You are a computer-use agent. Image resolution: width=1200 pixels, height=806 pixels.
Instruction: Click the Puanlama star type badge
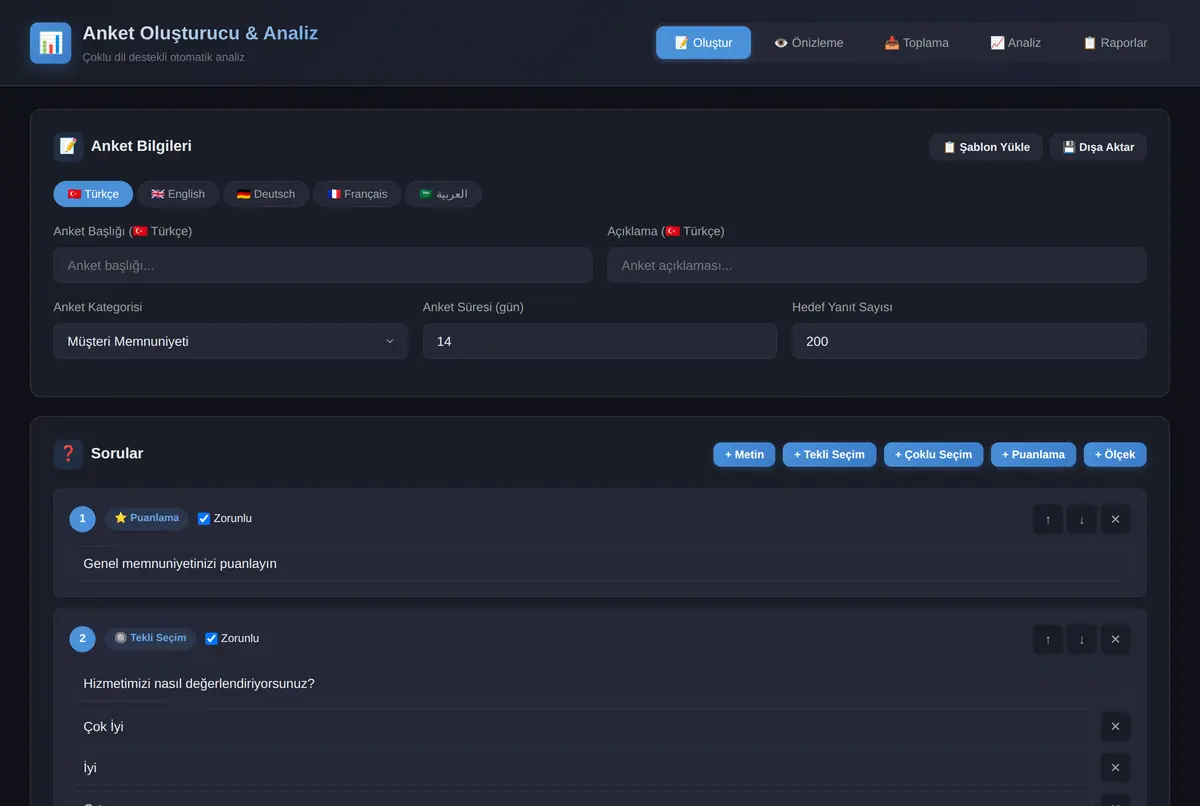tap(146, 518)
